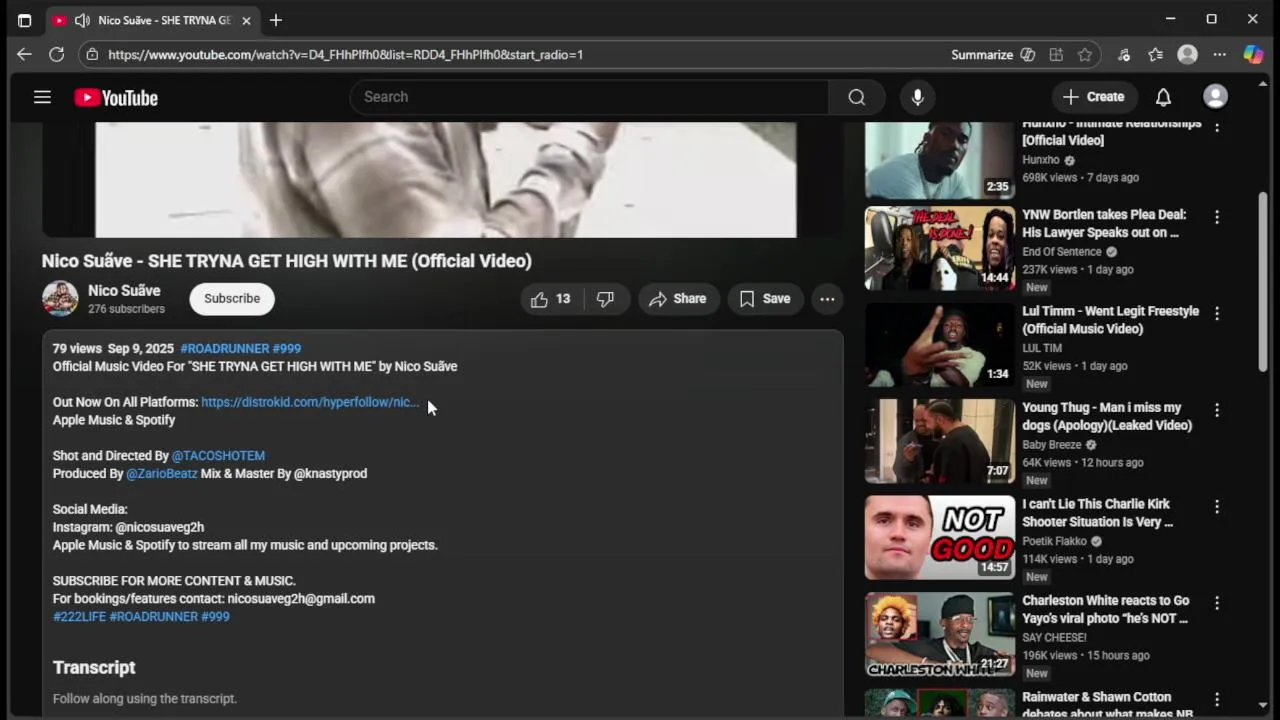
Task: Go to the YouTube home logo
Action: [116, 97]
